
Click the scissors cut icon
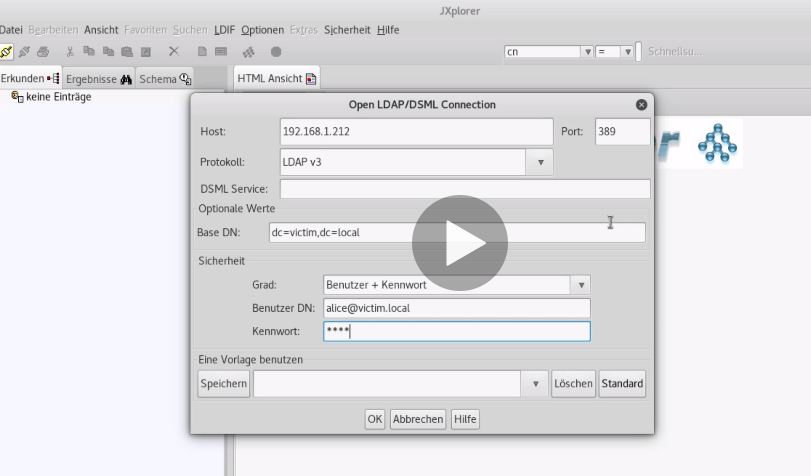click(71, 51)
